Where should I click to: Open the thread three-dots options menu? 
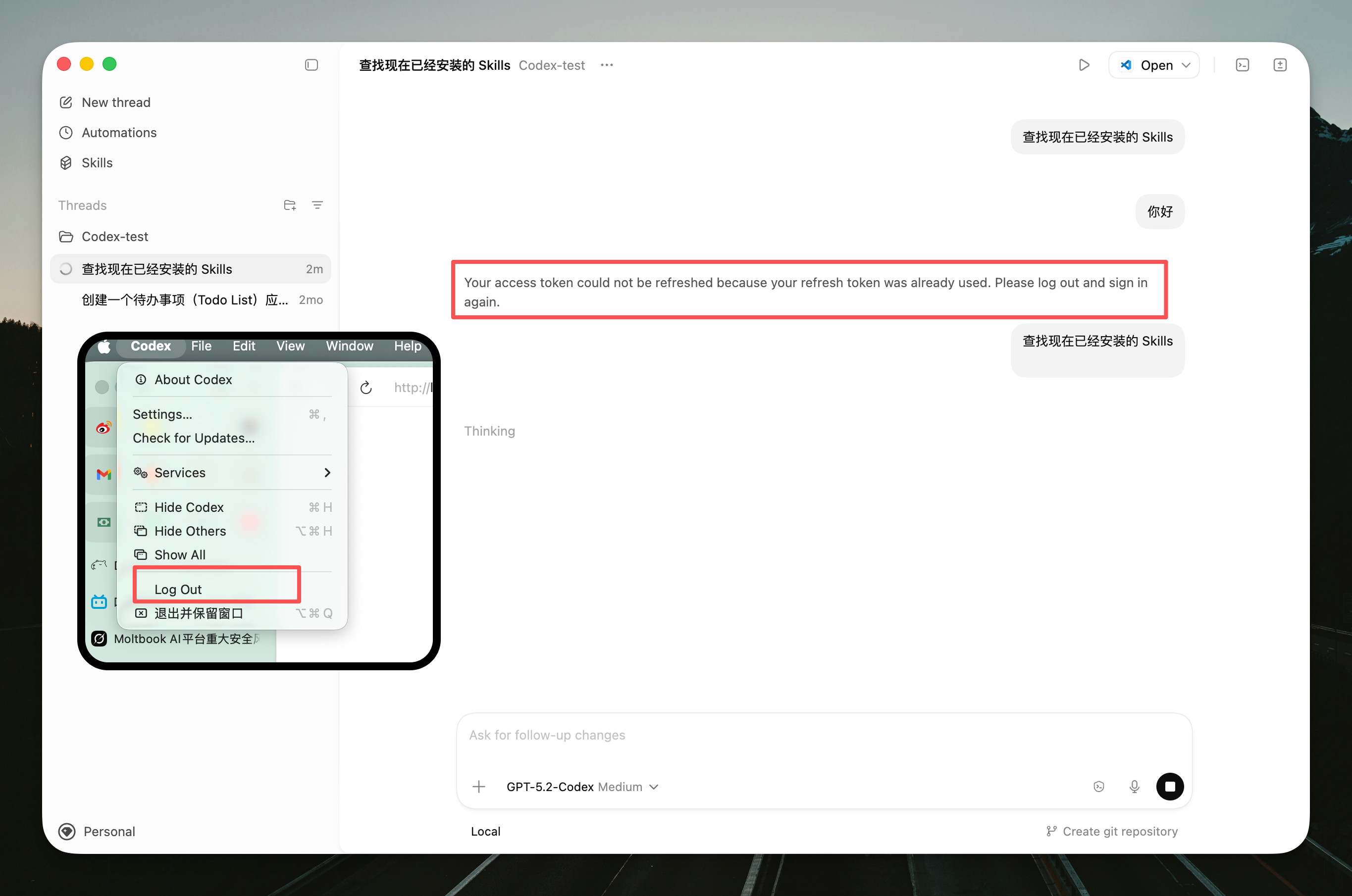[607, 65]
